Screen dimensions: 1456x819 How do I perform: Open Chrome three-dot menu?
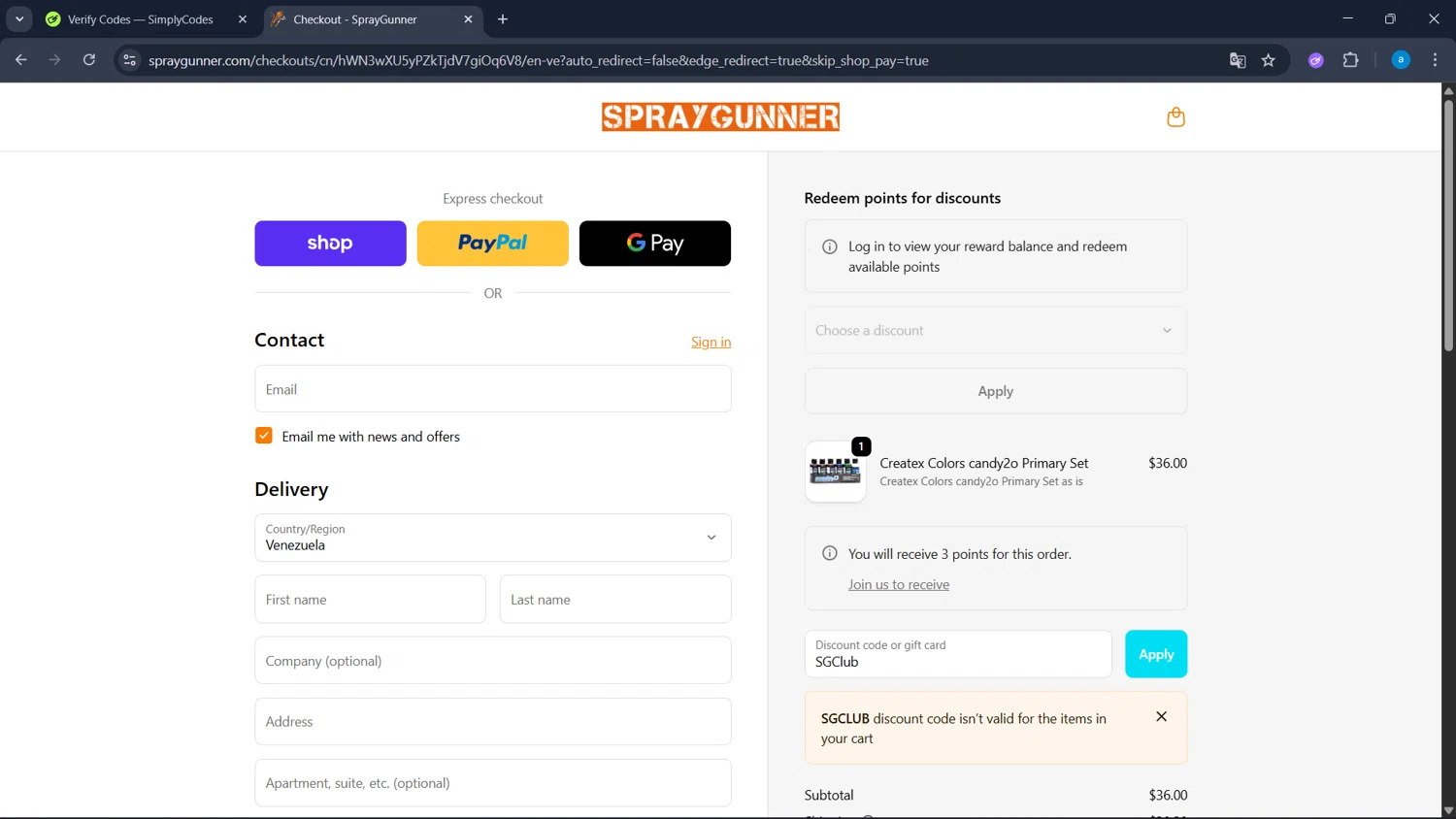point(1435,60)
